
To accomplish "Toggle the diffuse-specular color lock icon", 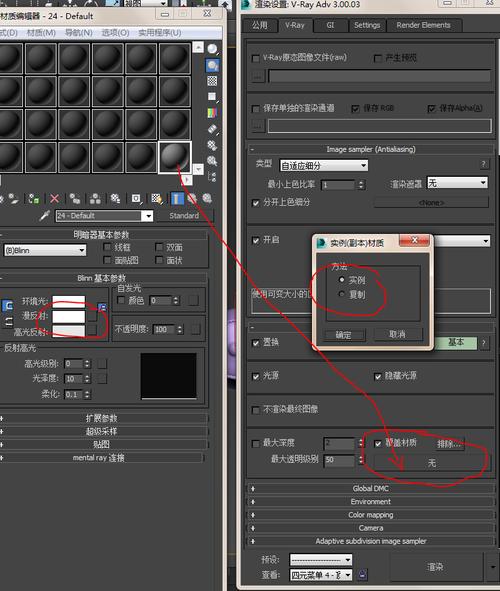I will pyautogui.click(x=8, y=322).
